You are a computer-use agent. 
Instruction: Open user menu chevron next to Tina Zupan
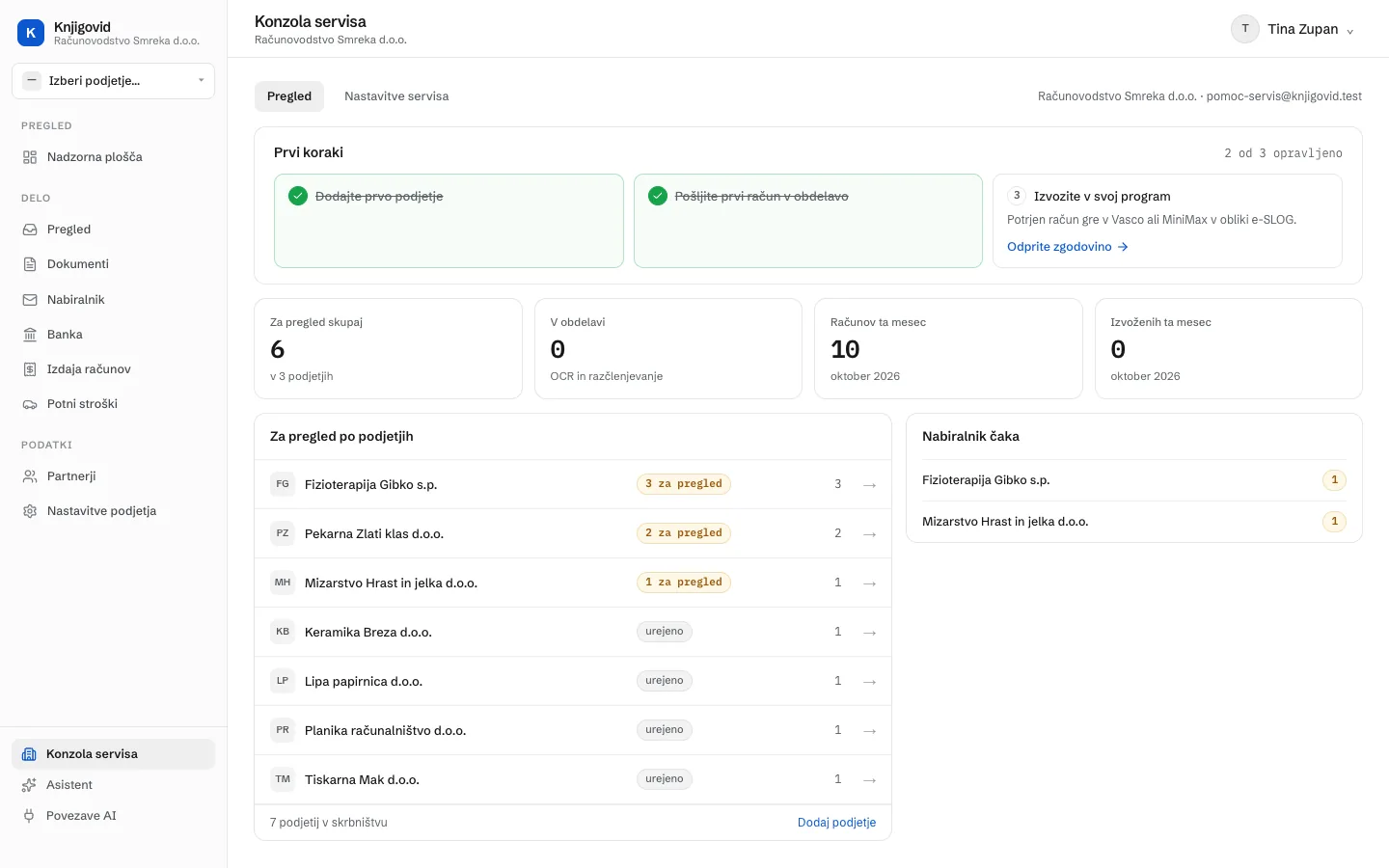tap(1349, 31)
